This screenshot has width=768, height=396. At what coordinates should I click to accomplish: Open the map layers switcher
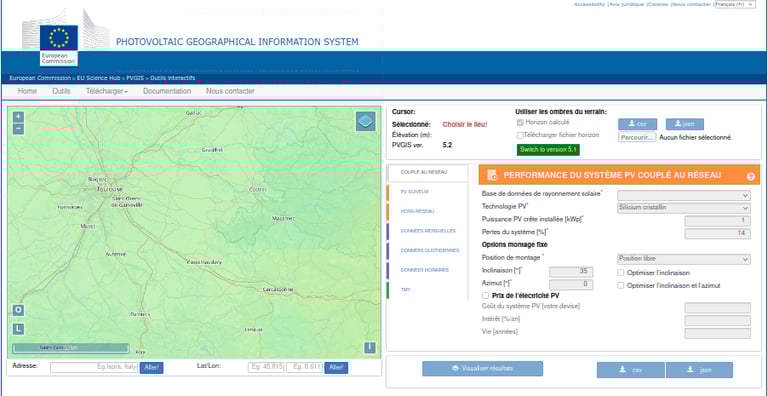point(366,121)
